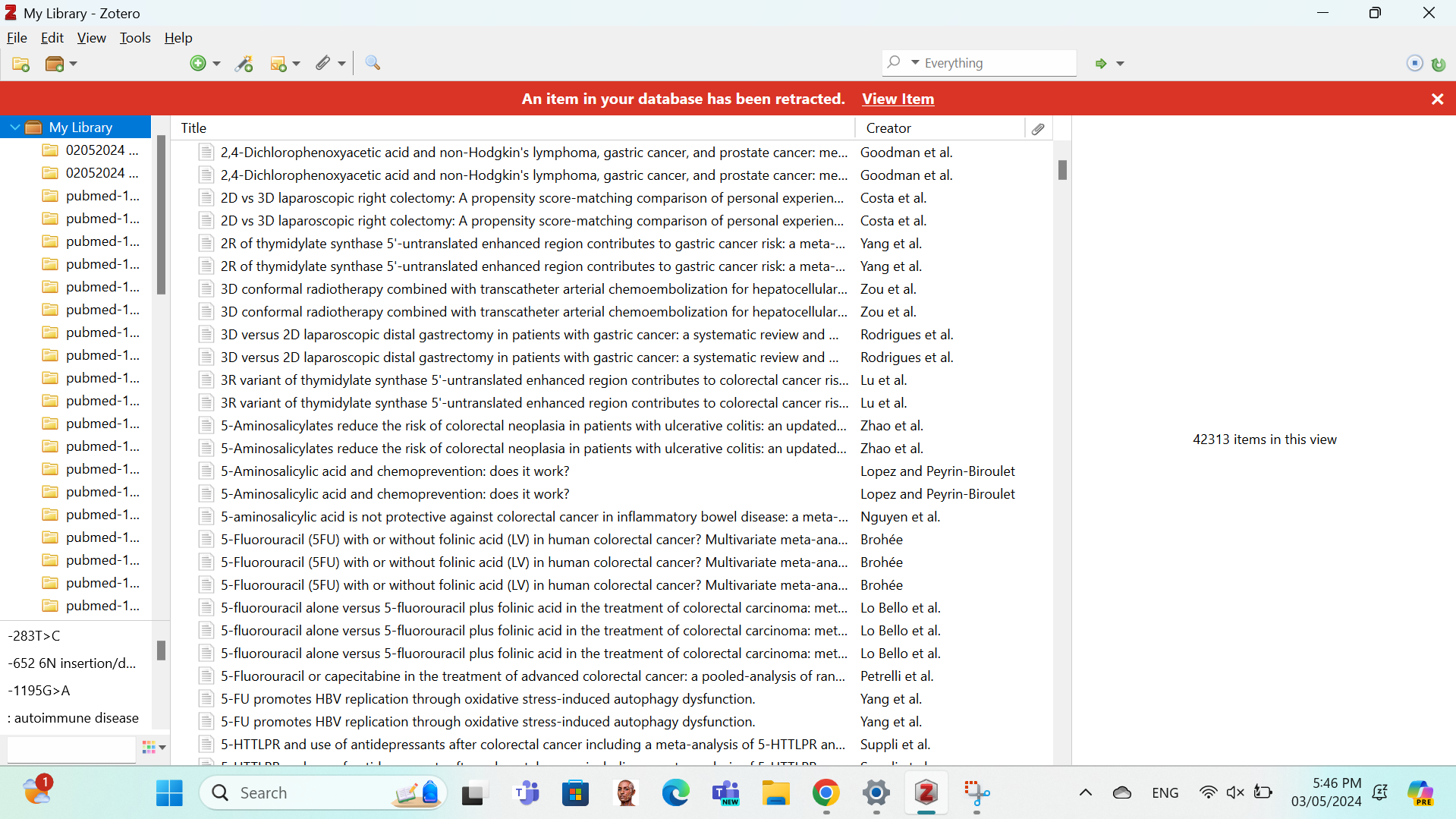The height and width of the screenshot is (819, 1456).
Task: Click the tag selector colored grid icon
Action: 149,748
